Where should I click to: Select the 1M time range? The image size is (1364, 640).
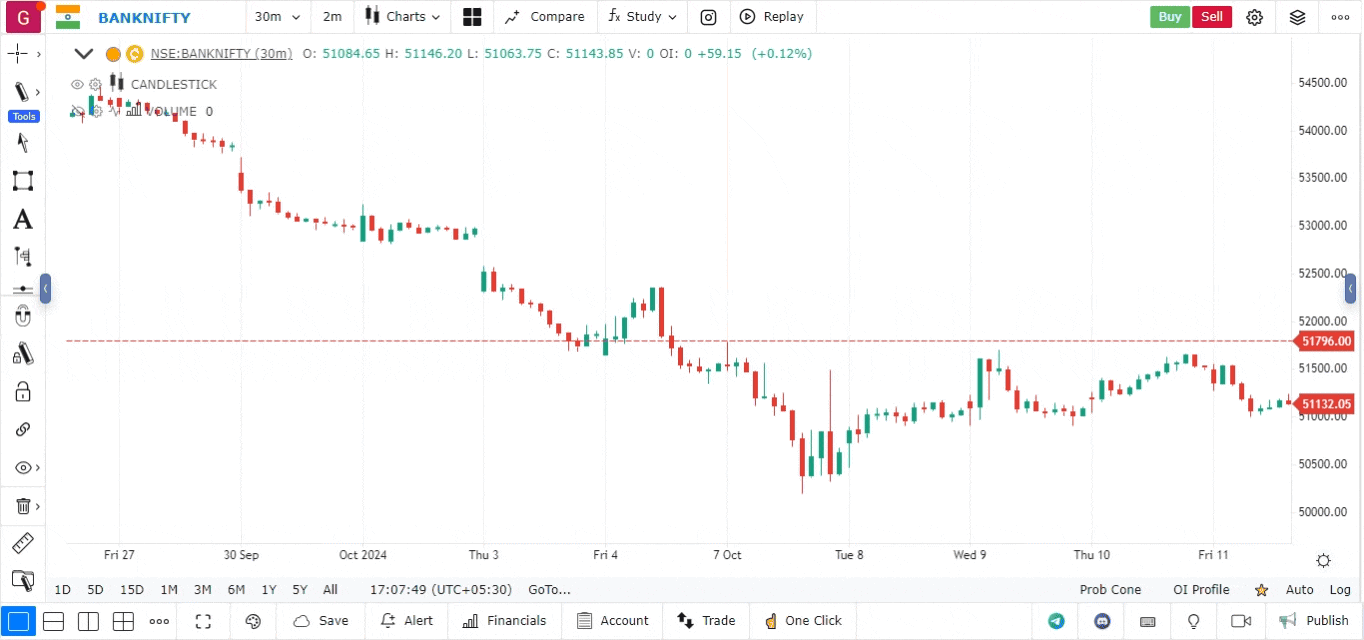click(169, 590)
